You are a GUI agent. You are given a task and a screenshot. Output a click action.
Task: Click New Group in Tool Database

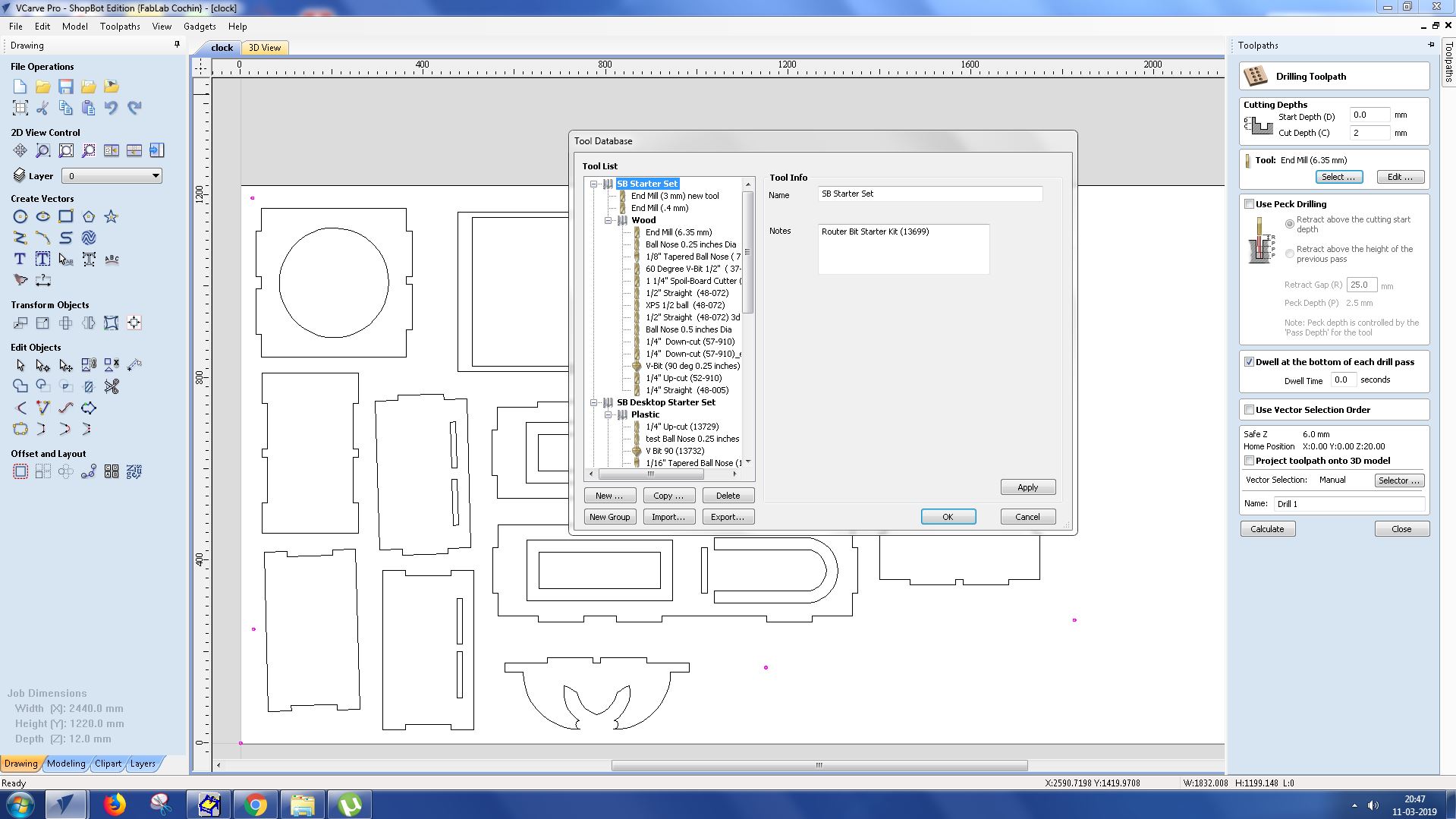609,517
